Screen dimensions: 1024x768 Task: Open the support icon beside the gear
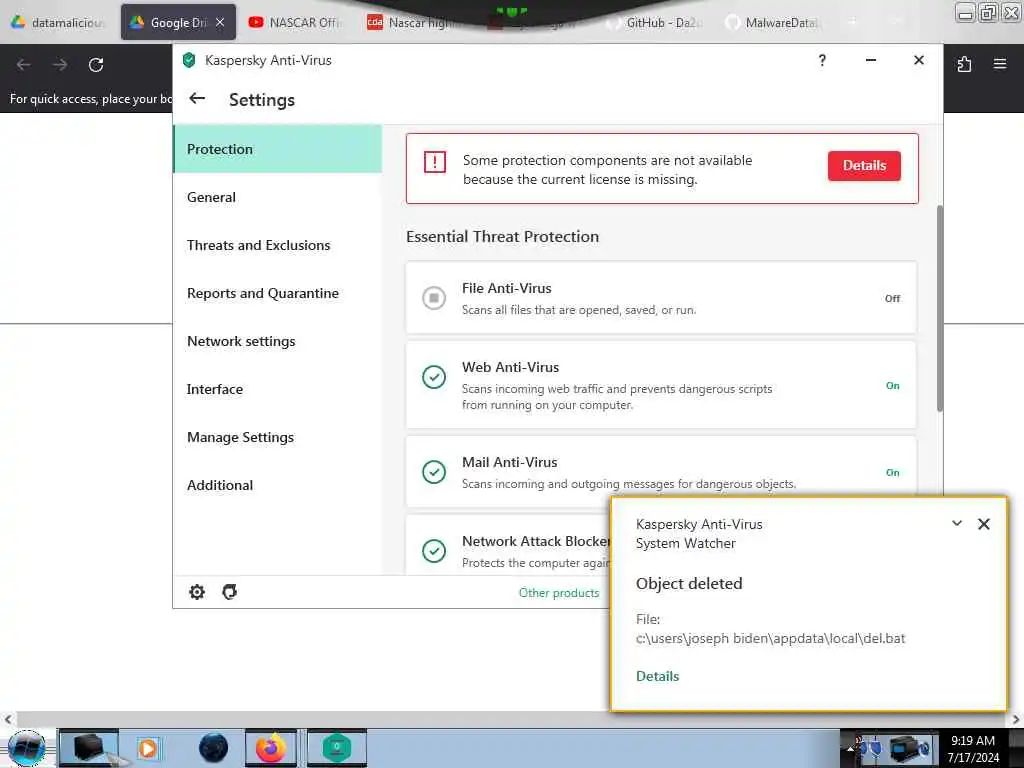coord(229,592)
